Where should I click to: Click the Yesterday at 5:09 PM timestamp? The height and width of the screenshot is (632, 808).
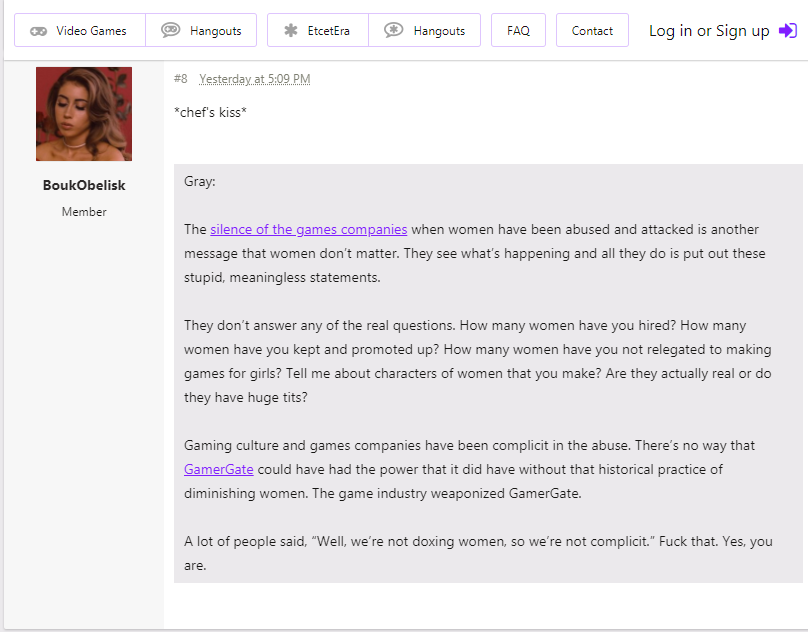[255, 79]
